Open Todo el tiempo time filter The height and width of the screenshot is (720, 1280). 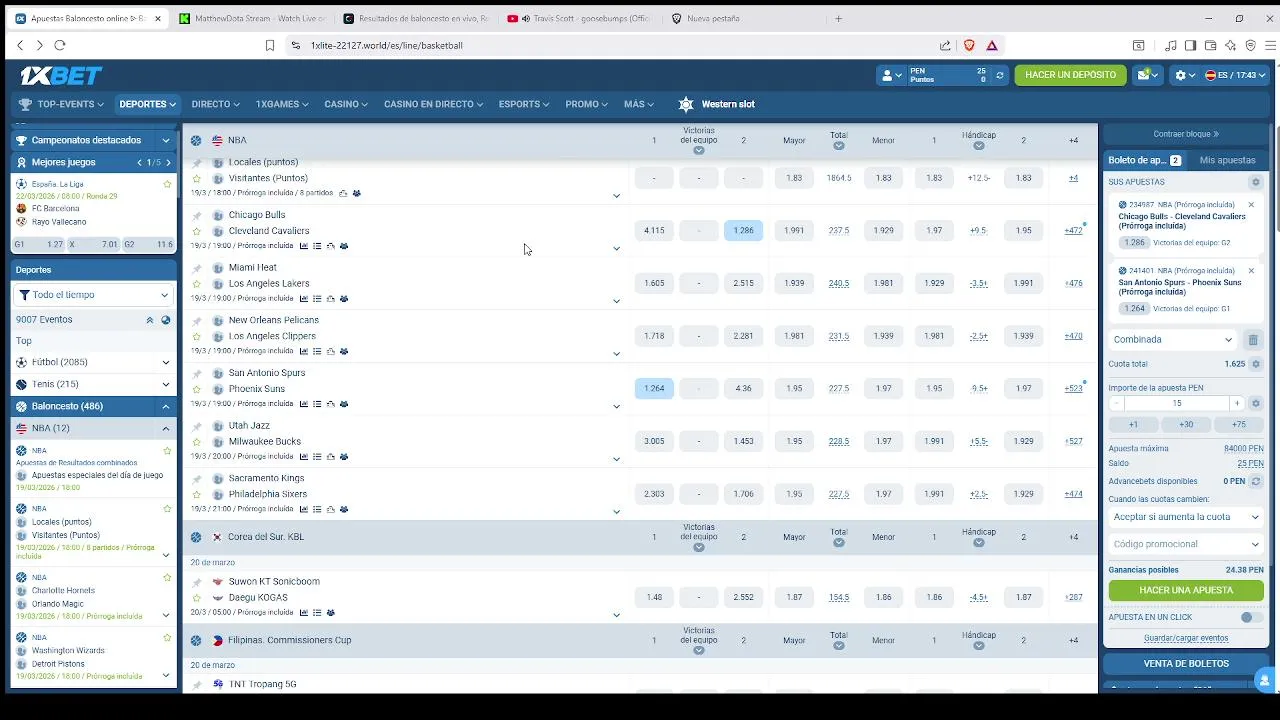[94, 296]
